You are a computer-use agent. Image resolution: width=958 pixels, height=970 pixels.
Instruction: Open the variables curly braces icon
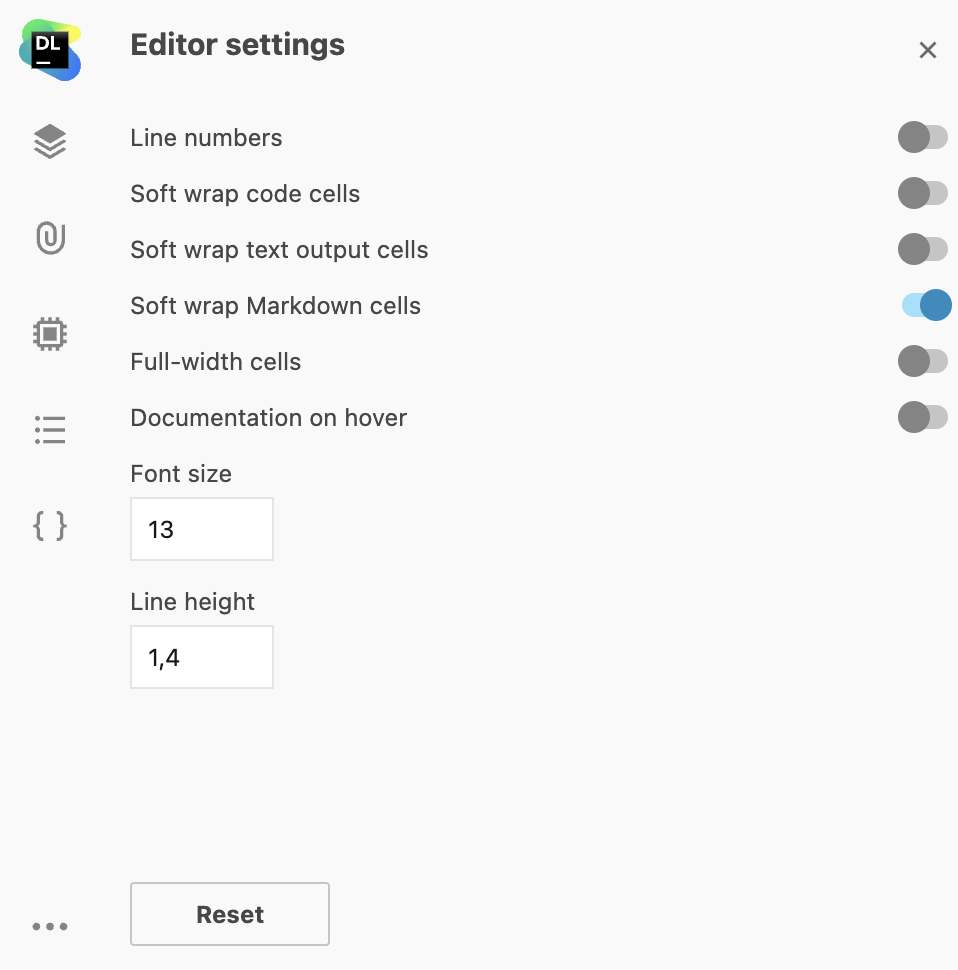click(50, 526)
